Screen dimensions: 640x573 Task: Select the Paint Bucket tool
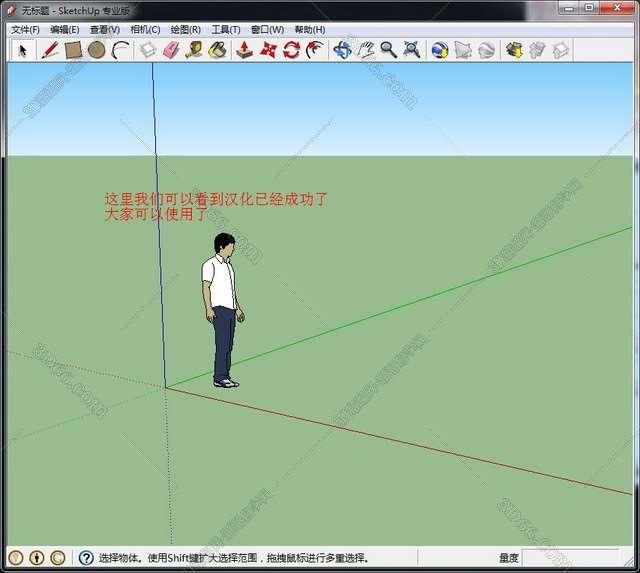pyautogui.click(x=217, y=50)
